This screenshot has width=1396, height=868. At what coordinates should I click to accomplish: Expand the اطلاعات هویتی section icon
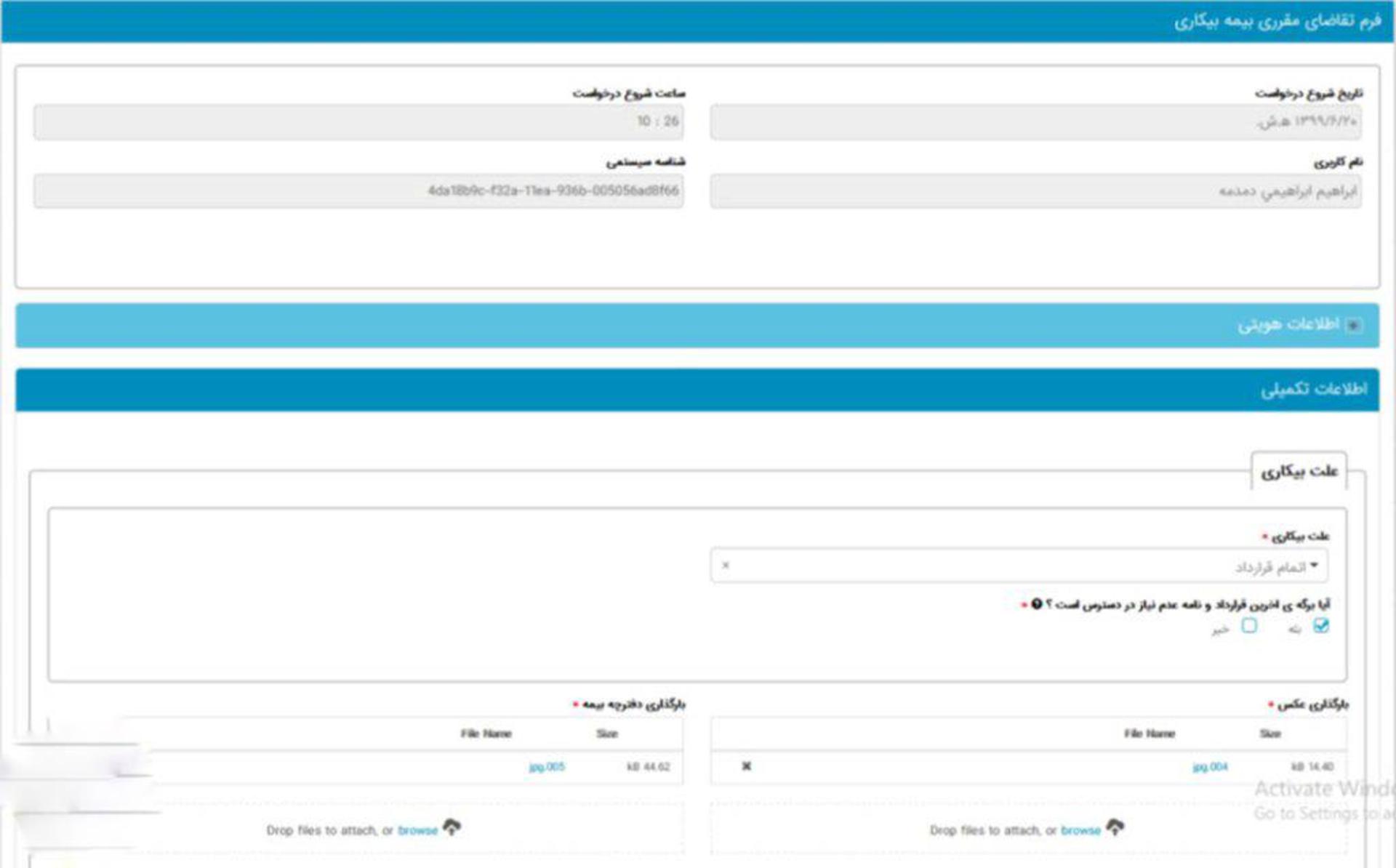1353,325
